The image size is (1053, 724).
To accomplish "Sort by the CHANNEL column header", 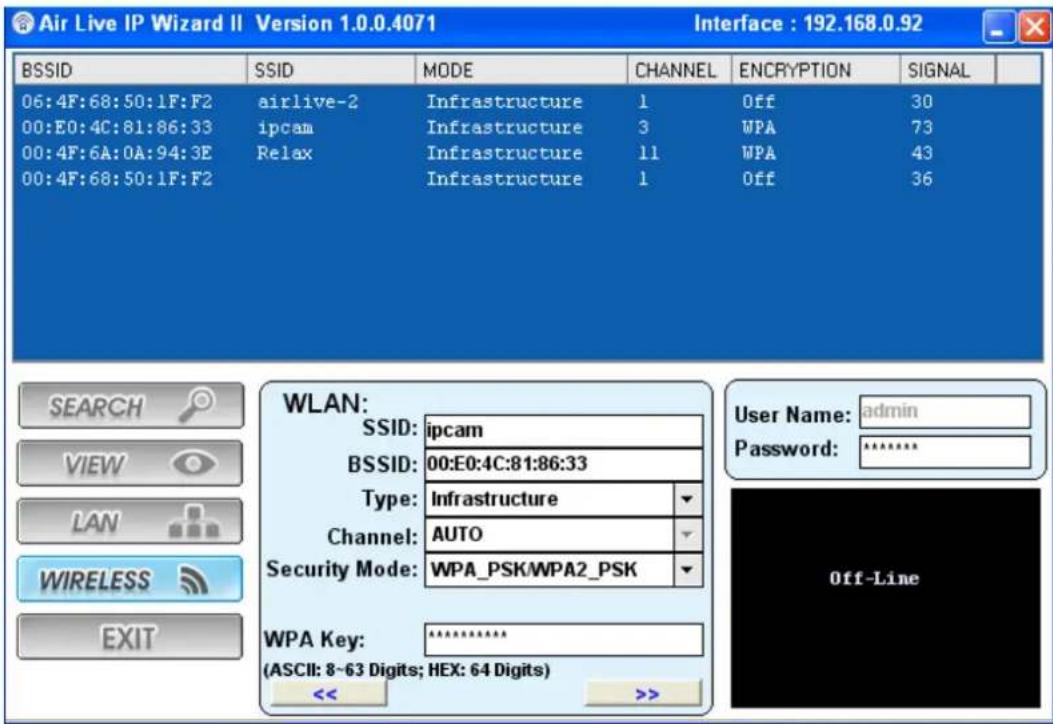I will click(680, 71).
